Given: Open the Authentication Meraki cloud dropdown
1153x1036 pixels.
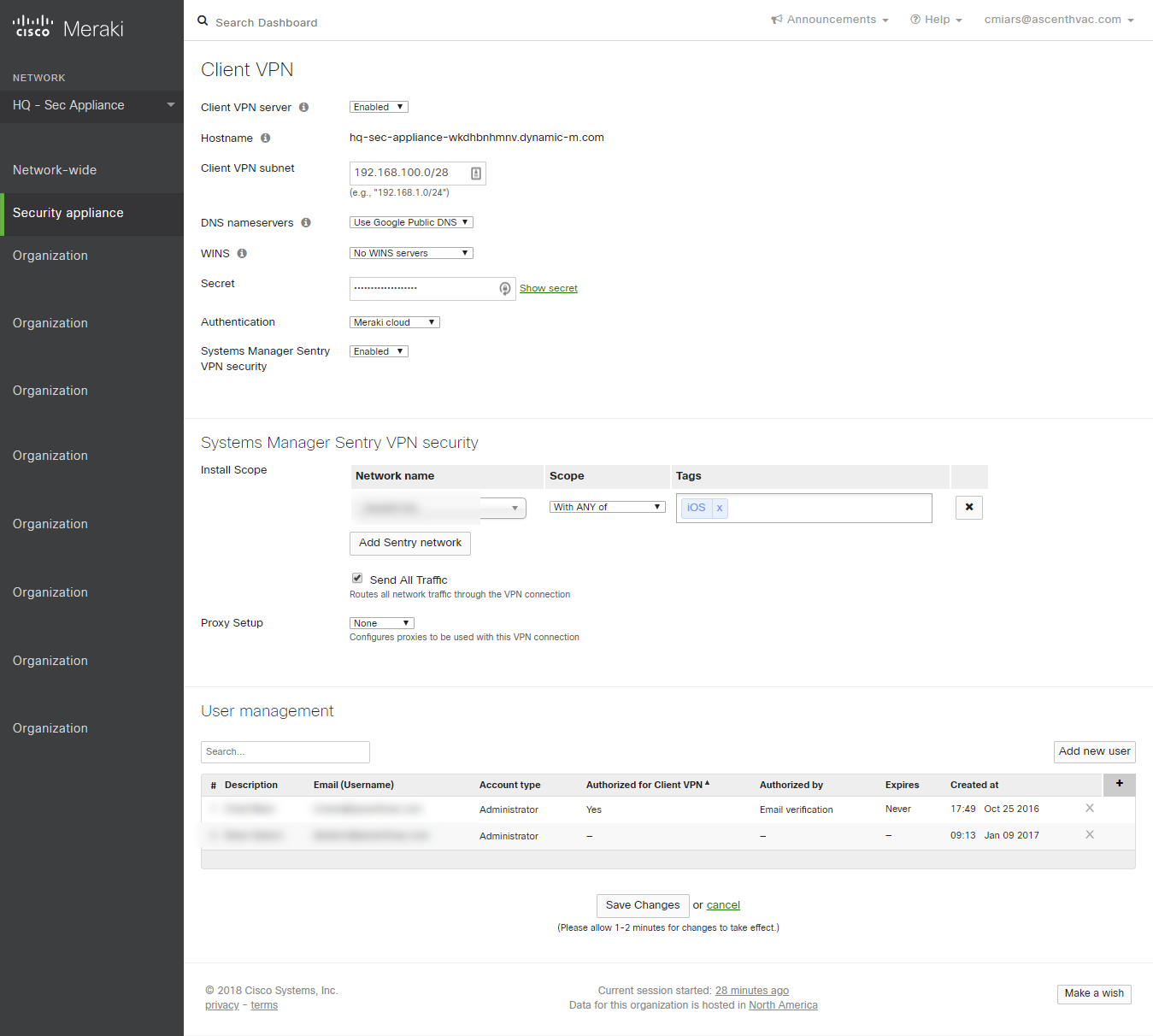Looking at the screenshot, I should click(394, 323).
